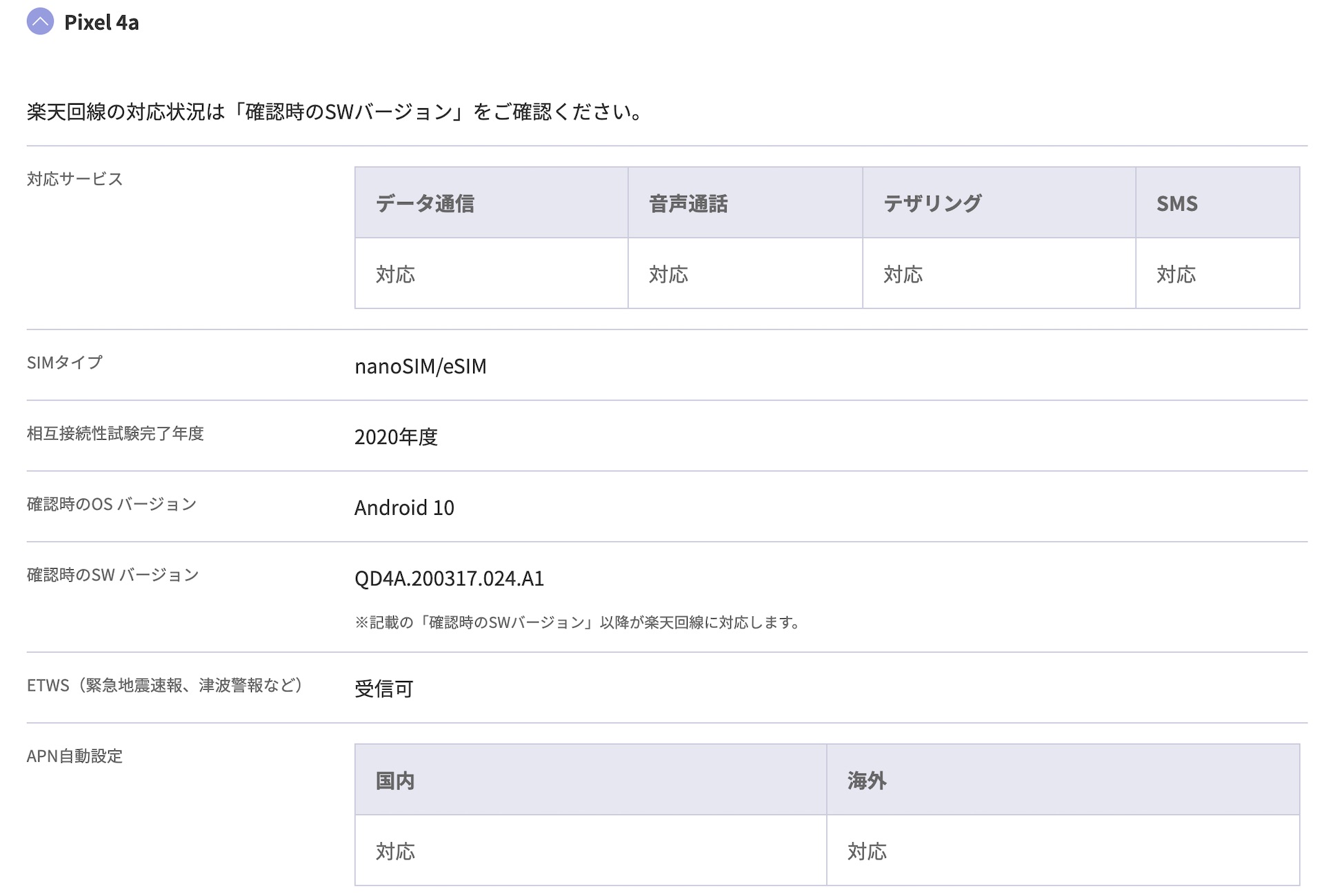
Task: Click the 確認時のSW バージョン row label
Action: click(112, 575)
